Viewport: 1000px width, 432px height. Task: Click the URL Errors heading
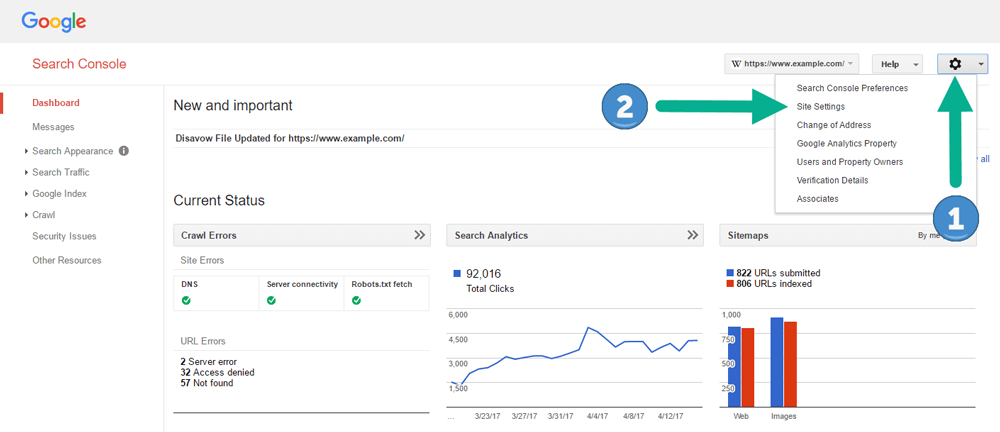click(x=203, y=341)
